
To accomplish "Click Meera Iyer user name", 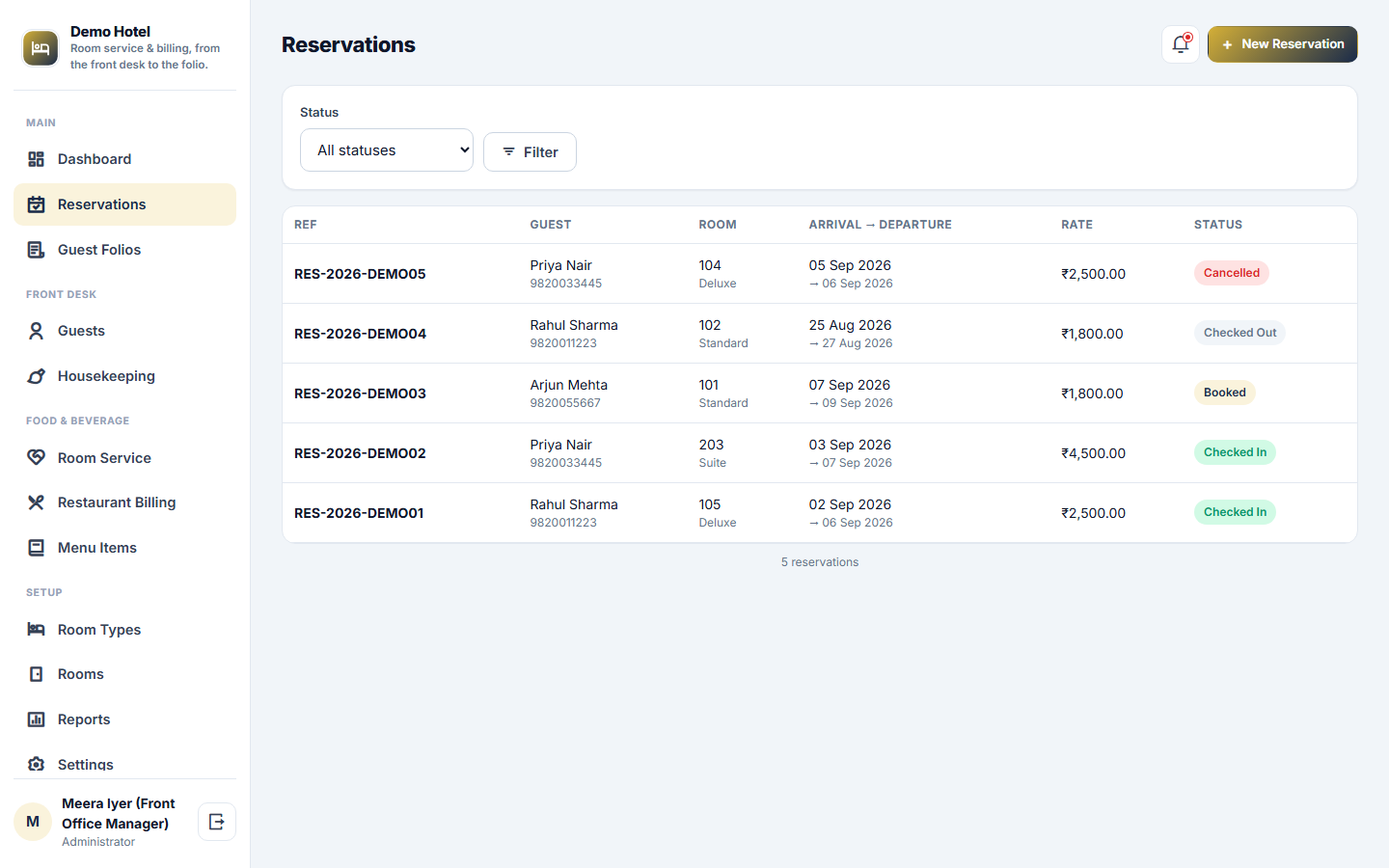I will point(119,813).
